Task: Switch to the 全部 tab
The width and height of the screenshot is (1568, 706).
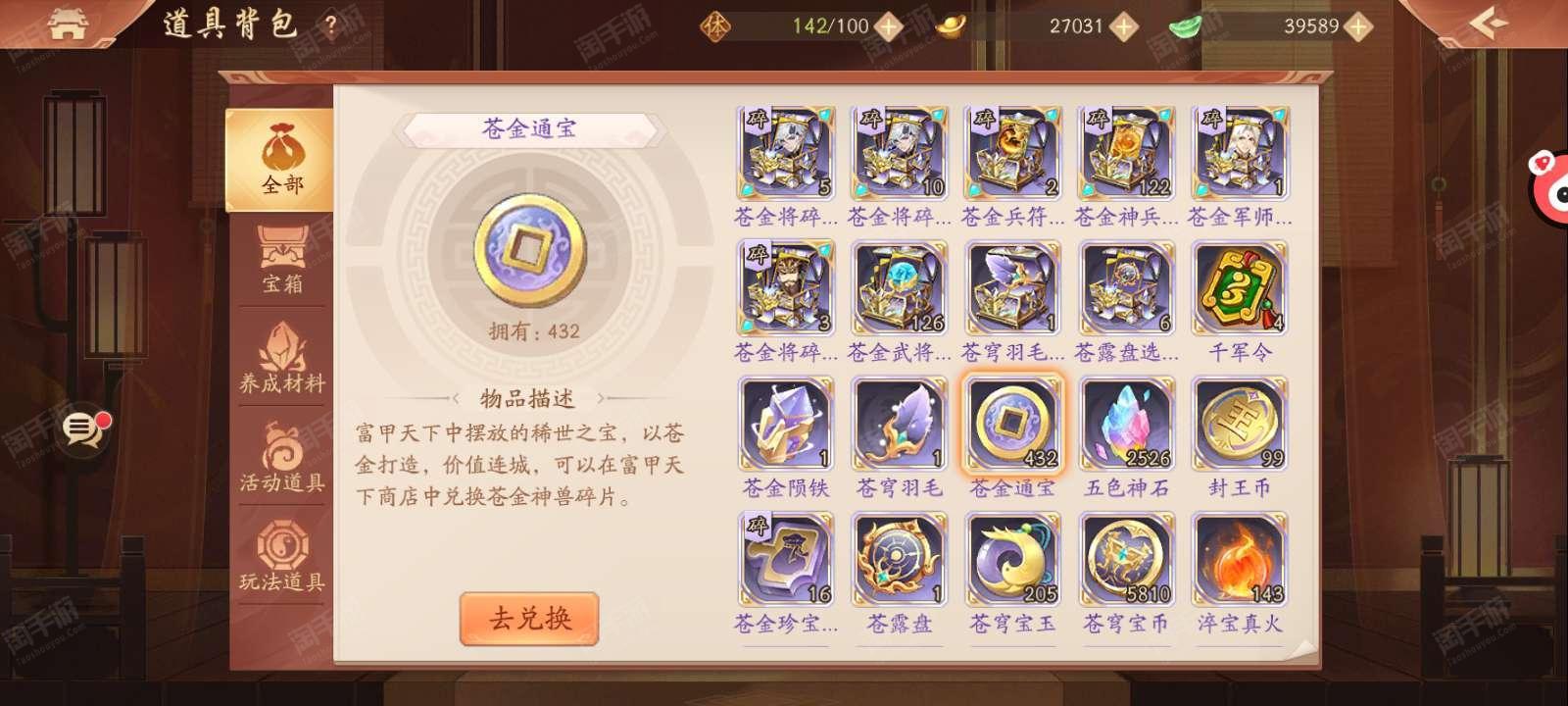Action: click(280, 160)
